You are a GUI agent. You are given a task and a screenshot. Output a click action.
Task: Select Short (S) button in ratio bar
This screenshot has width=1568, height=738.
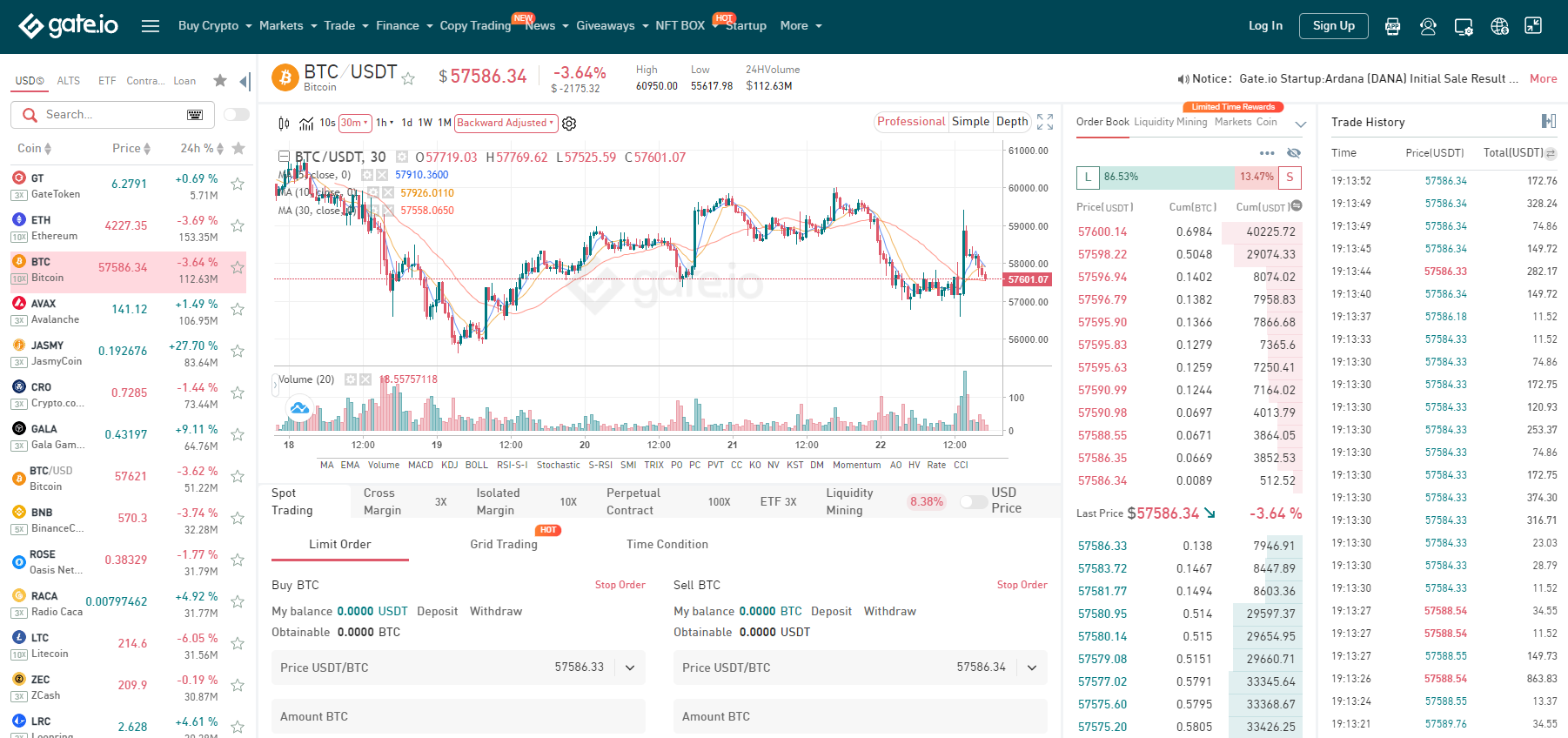pyautogui.click(x=1290, y=178)
